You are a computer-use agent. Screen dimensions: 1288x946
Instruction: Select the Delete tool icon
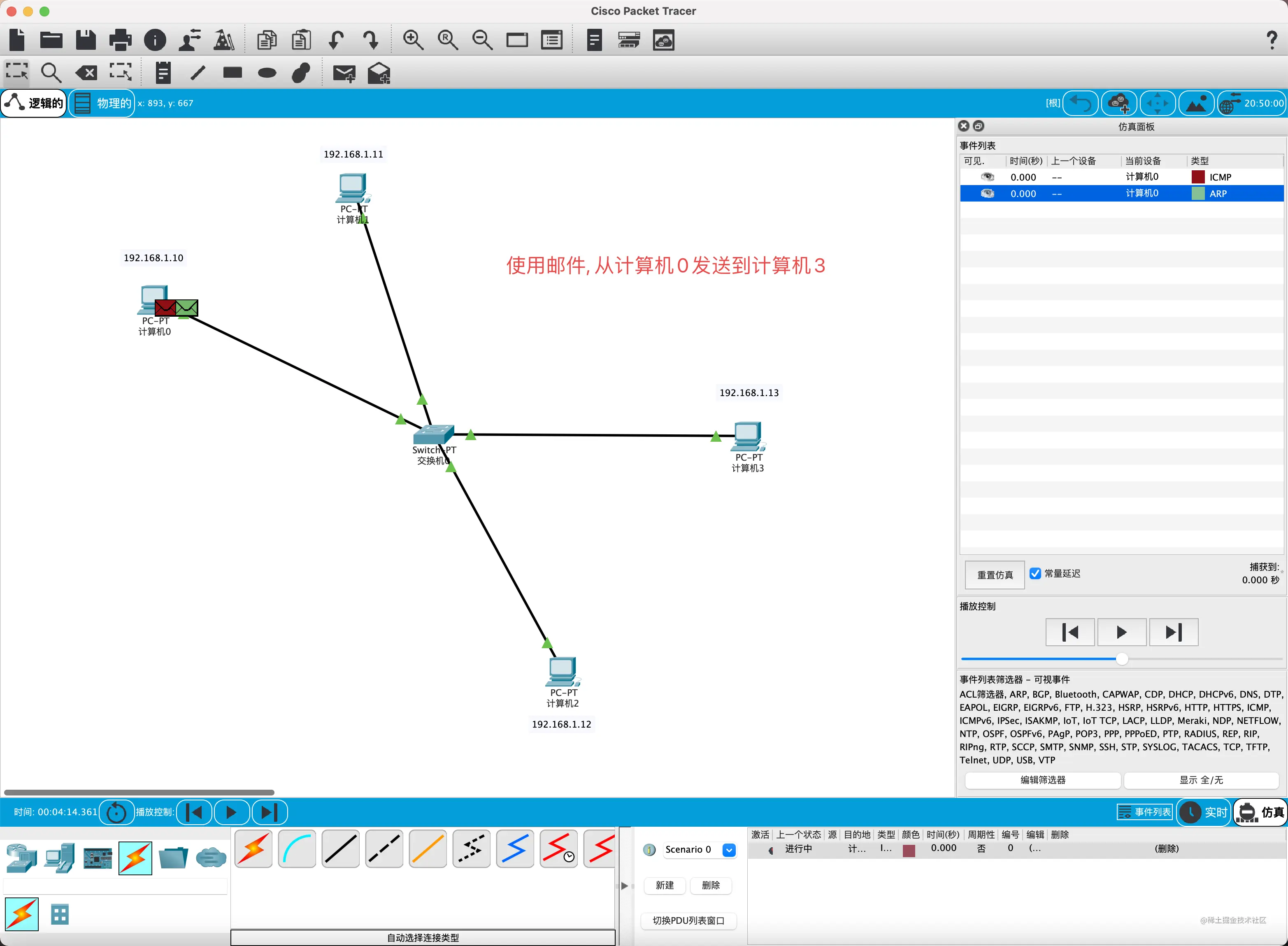(86, 73)
